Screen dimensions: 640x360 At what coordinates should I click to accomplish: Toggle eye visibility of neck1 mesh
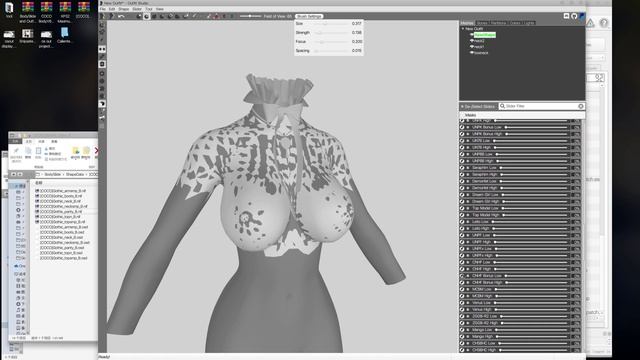[471, 47]
